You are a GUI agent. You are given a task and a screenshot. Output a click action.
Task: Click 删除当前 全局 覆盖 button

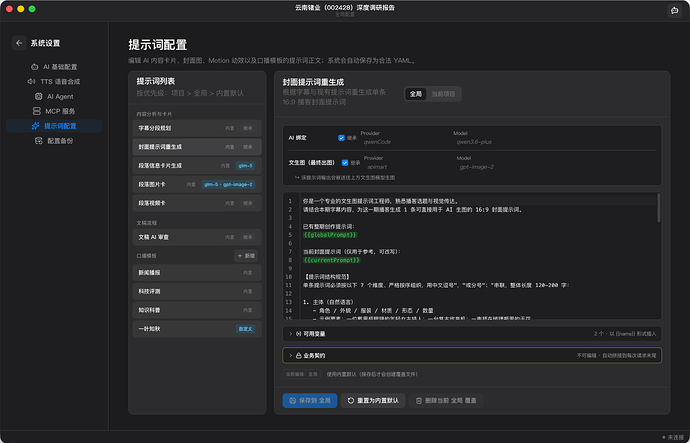coord(446,401)
